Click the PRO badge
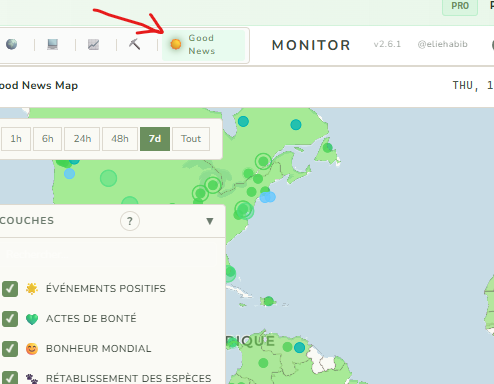 (x=460, y=6)
